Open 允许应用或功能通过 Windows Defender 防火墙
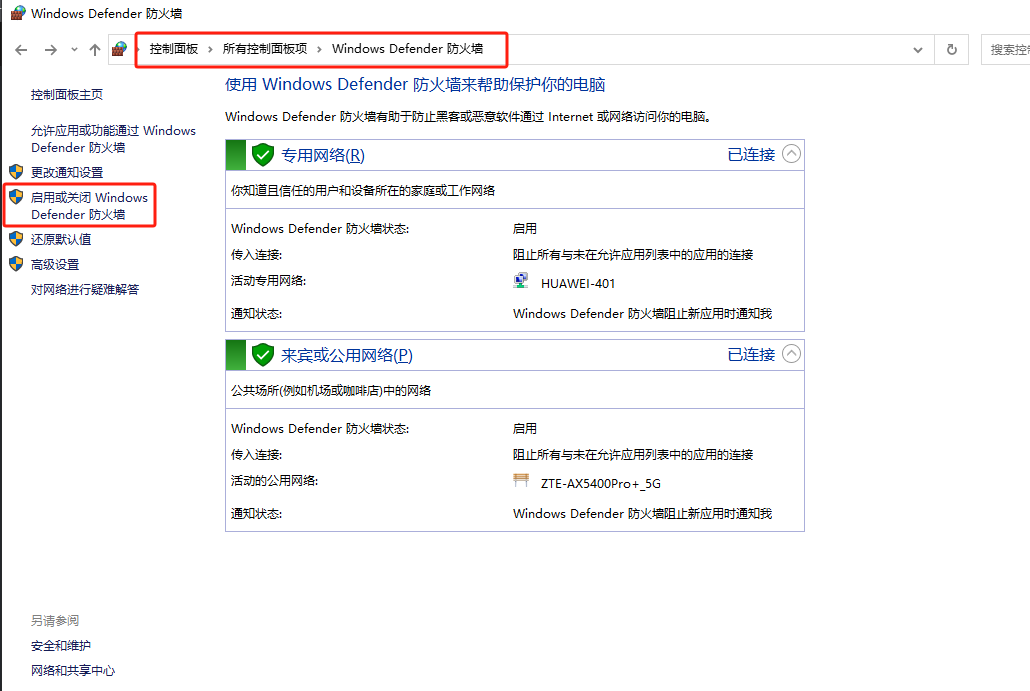This screenshot has width=1030, height=691. click(113, 139)
